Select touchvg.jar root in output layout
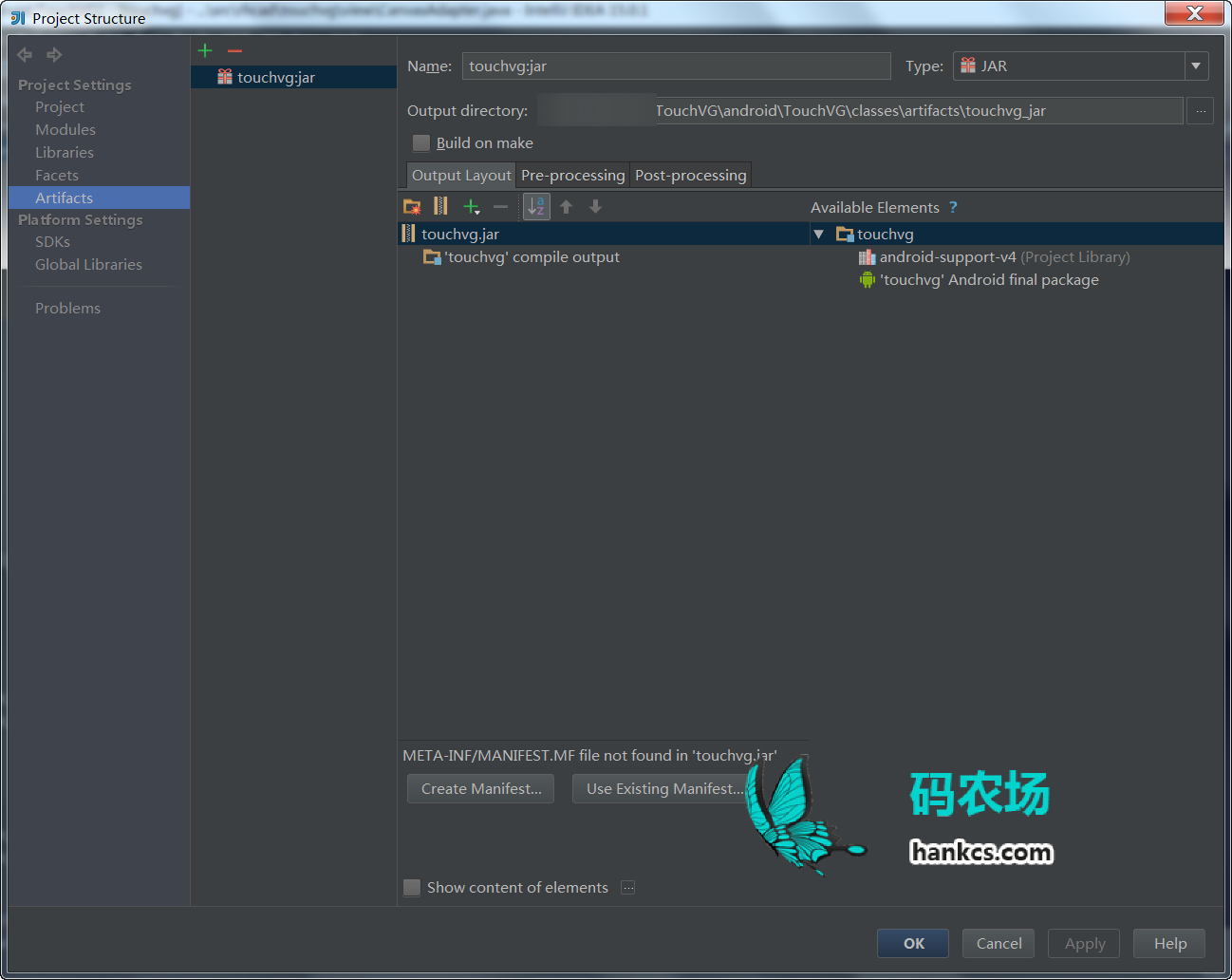 (603, 234)
